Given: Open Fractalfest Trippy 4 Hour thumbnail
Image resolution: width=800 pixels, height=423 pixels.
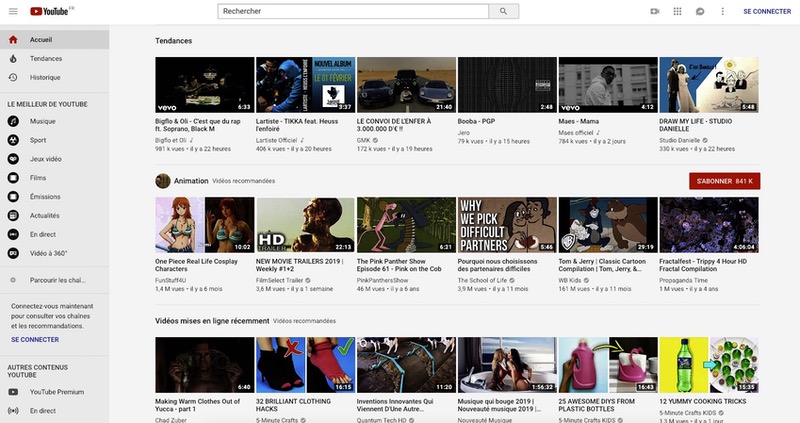Looking at the screenshot, I should pyautogui.click(x=709, y=225).
